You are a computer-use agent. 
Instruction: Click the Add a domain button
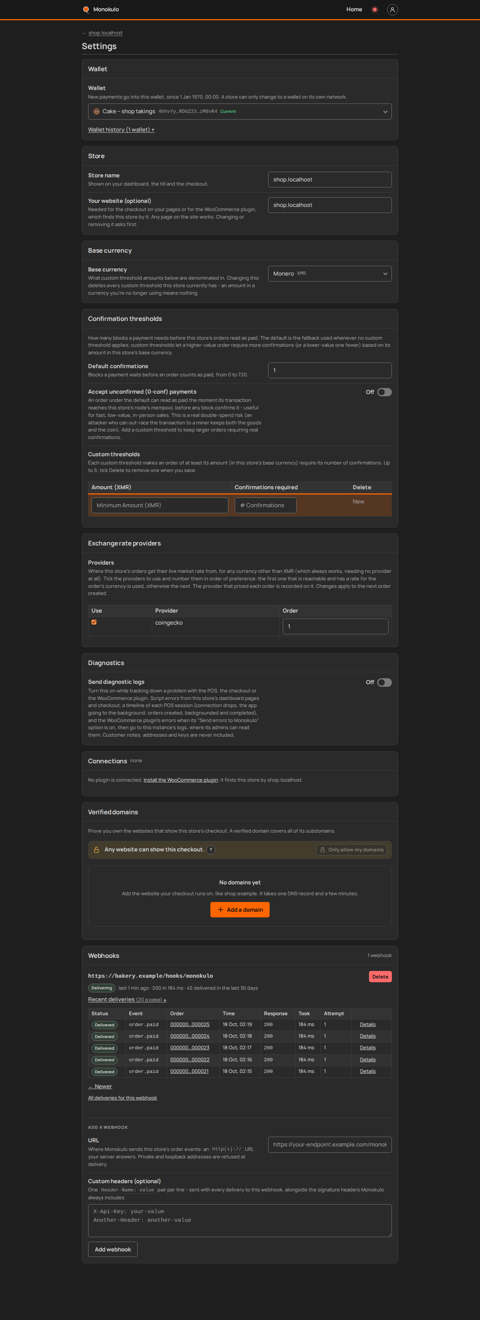tap(240, 909)
